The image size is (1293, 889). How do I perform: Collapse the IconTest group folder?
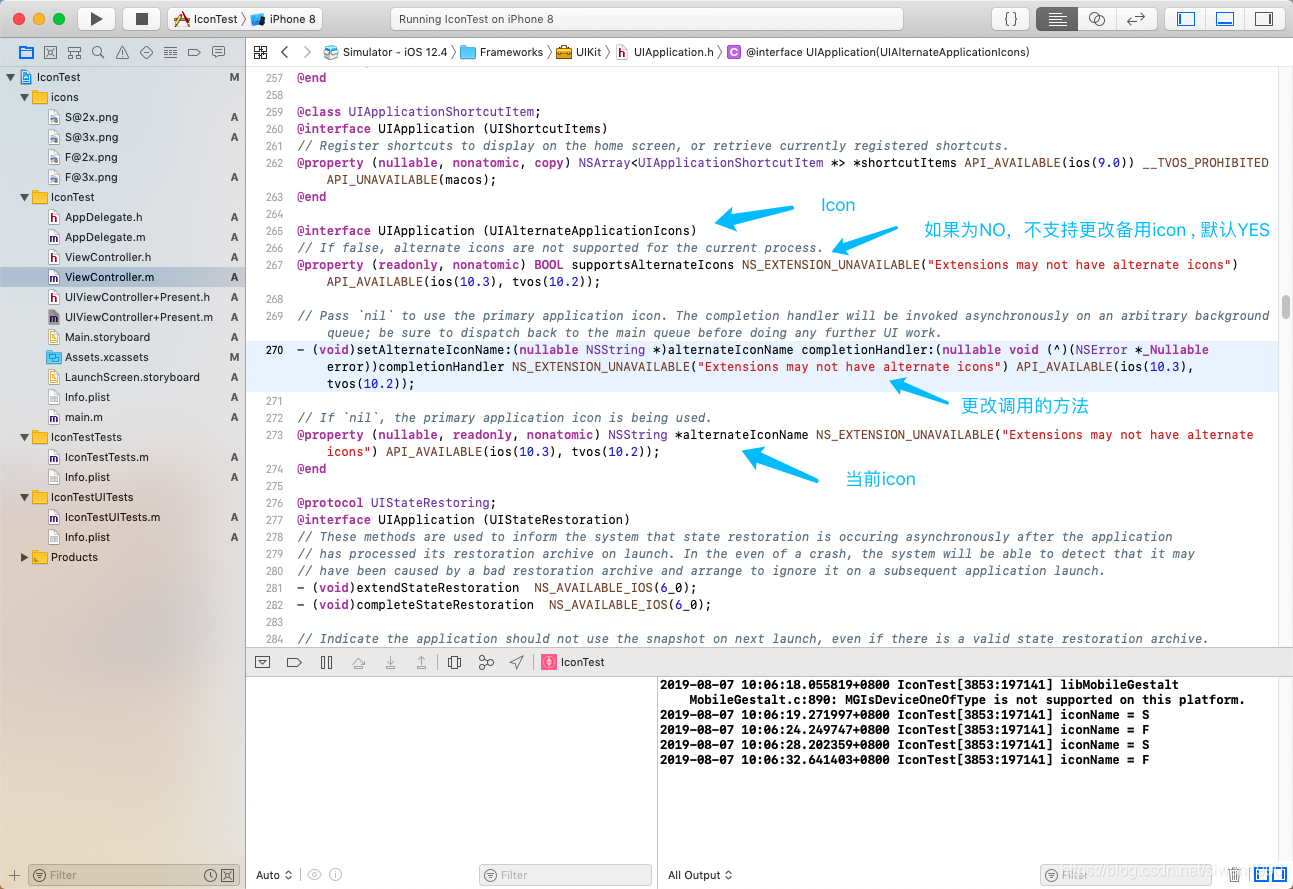click(x=25, y=197)
